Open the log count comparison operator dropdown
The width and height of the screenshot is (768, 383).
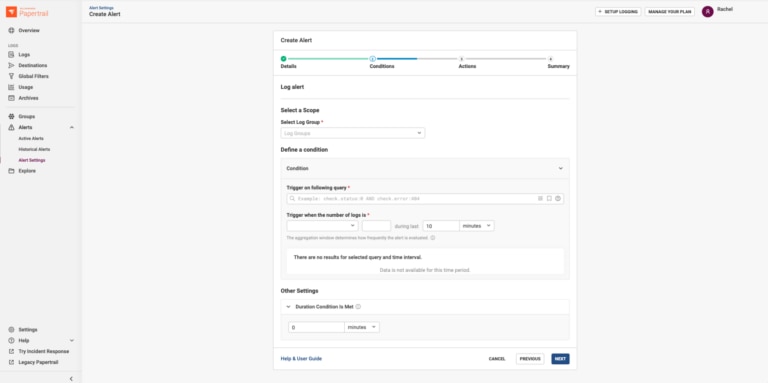tap(322, 226)
